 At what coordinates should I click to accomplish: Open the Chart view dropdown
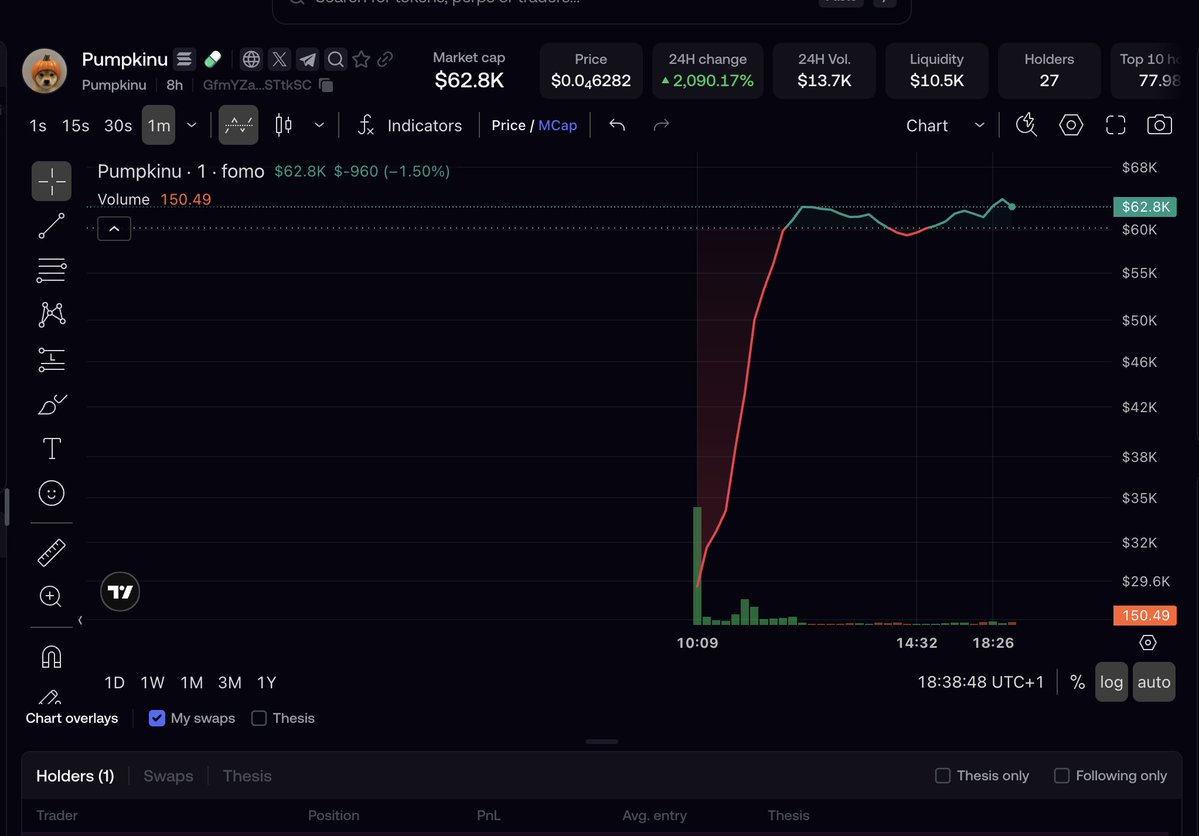[945, 125]
